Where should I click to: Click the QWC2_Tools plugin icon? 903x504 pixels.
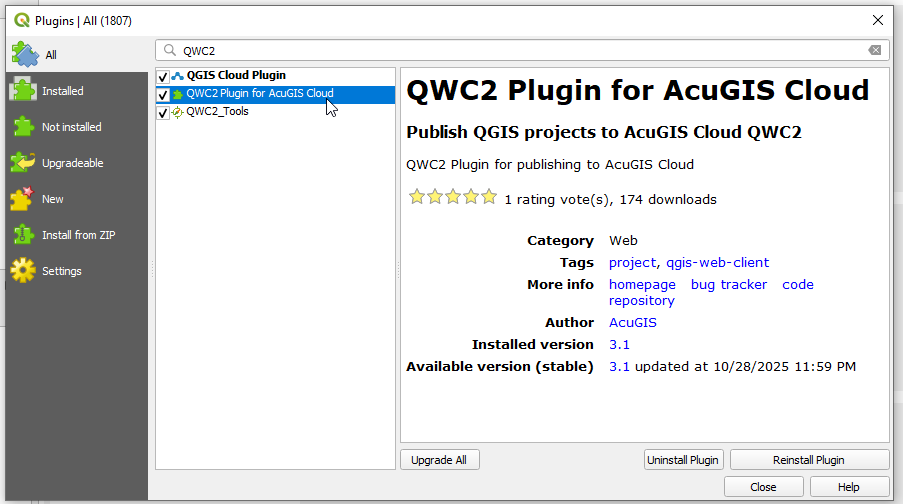click(x=178, y=112)
